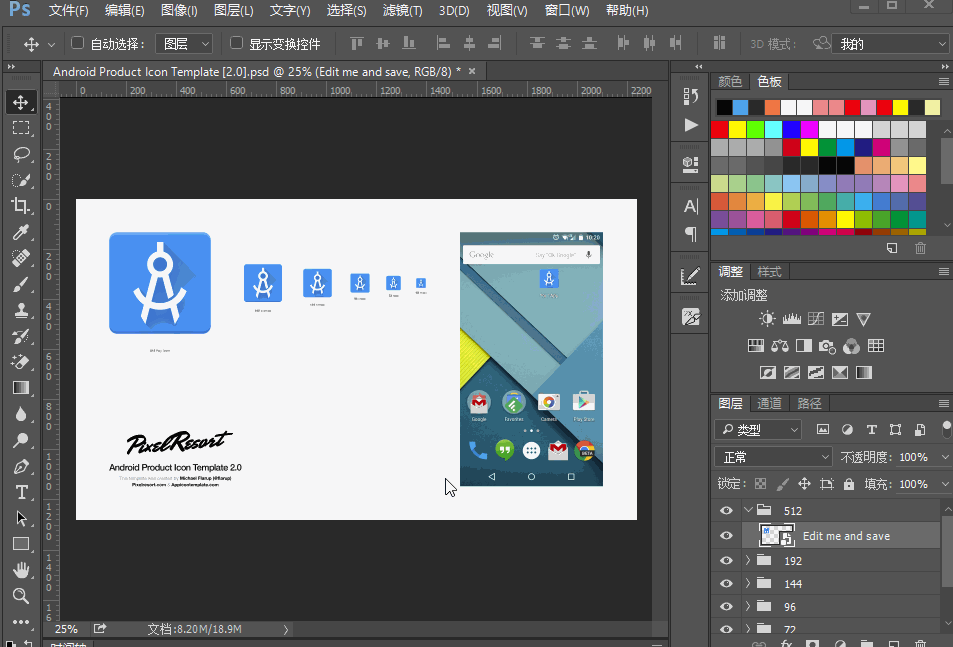
Task: Toggle visibility of the 192 group
Action: click(726, 560)
